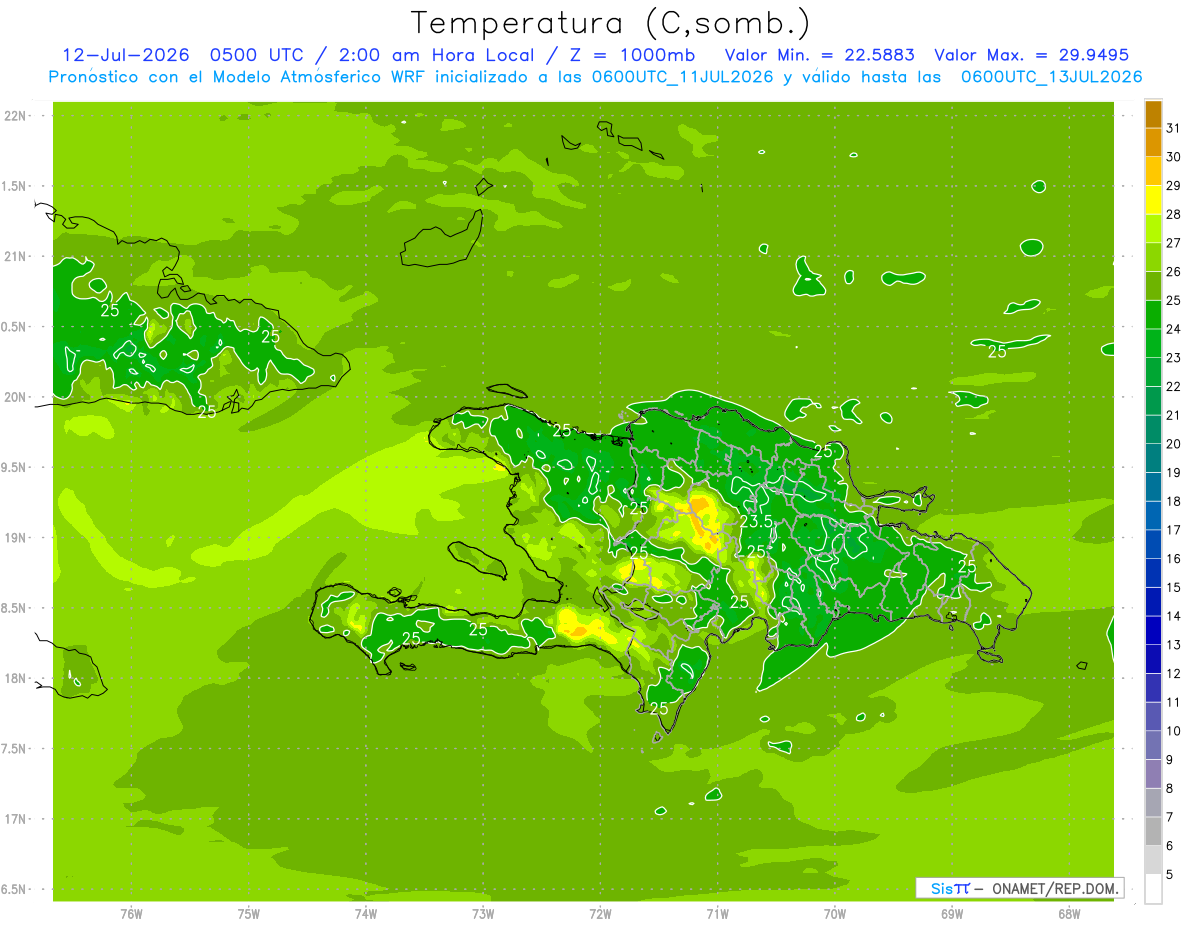Click the date '12-Jul-2026' in header
Viewport: 1200px width, 927px height.
tap(126, 55)
